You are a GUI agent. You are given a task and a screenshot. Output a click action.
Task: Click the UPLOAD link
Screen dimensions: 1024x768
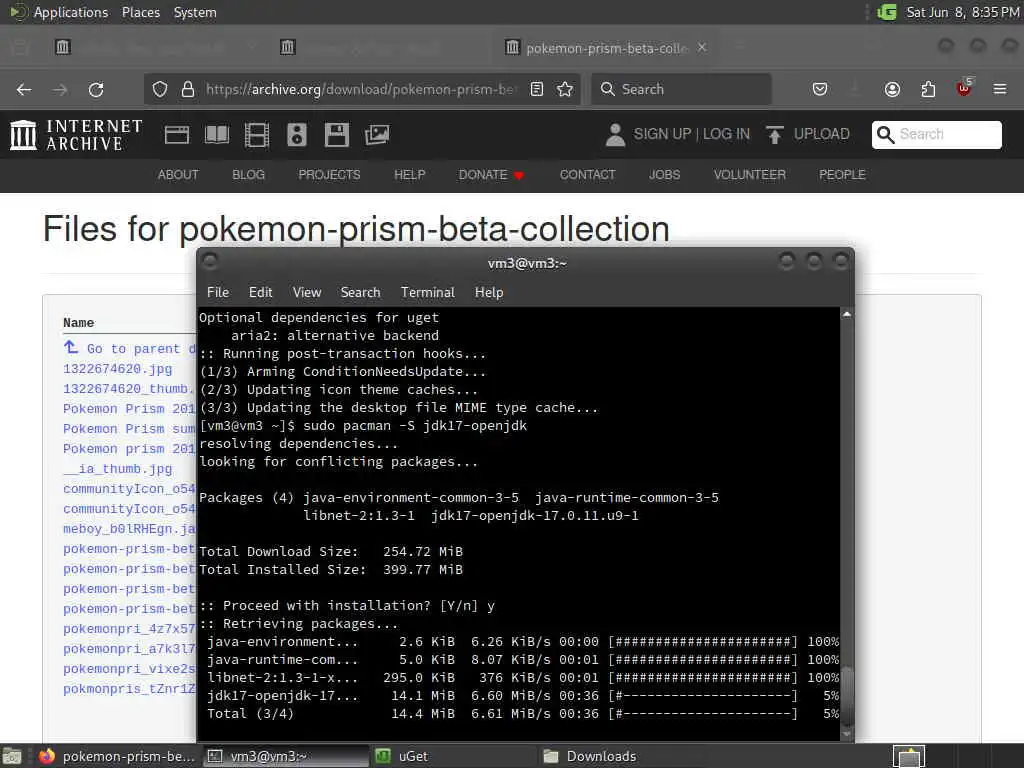[822, 135]
